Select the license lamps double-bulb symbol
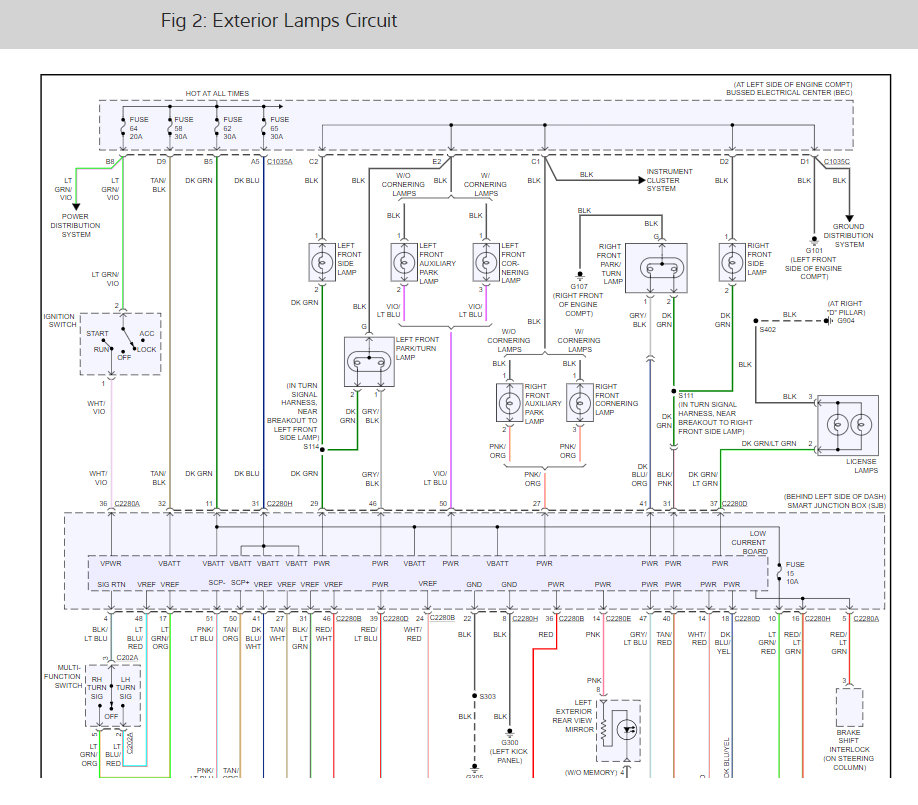Image resolution: width=918 pixels, height=805 pixels. (x=848, y=425)
